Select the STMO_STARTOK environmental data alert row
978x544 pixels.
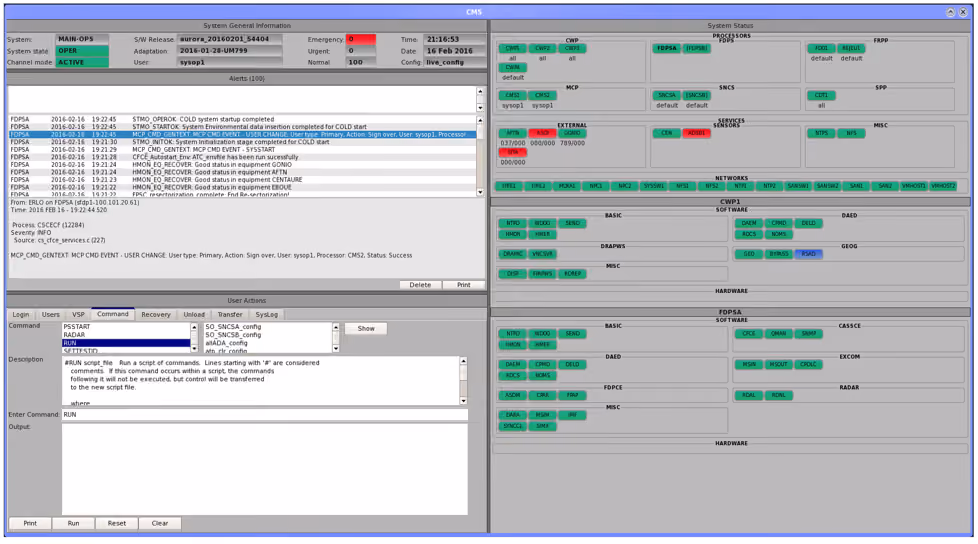point(242,127)
